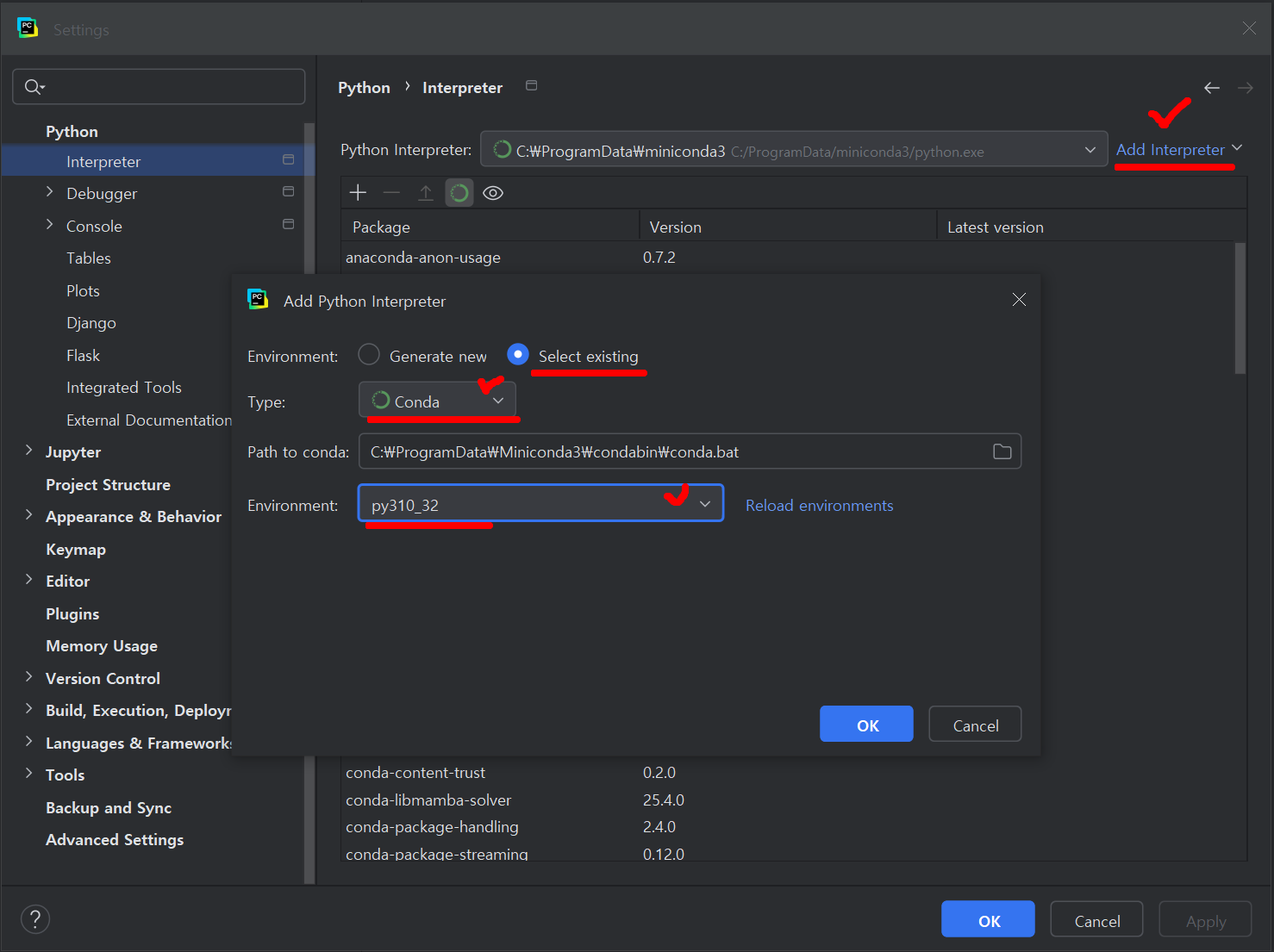Click the project icon on Interpreter tree row
The image size is (1274, 952).
click(288, 159)
